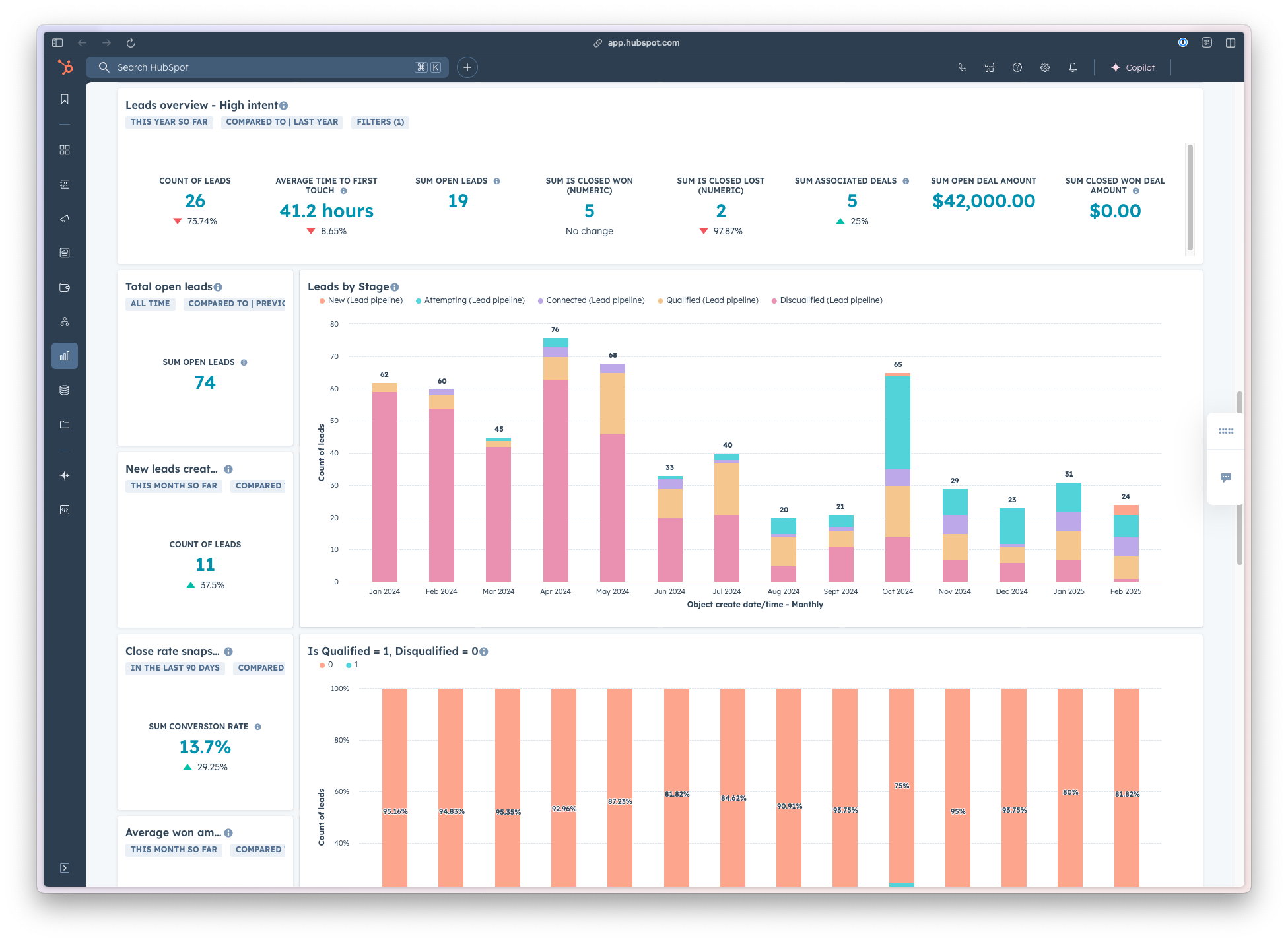Open the Automation icon in sidebar
This screenshot has height=942, width=1288.
tap(65, 321)
